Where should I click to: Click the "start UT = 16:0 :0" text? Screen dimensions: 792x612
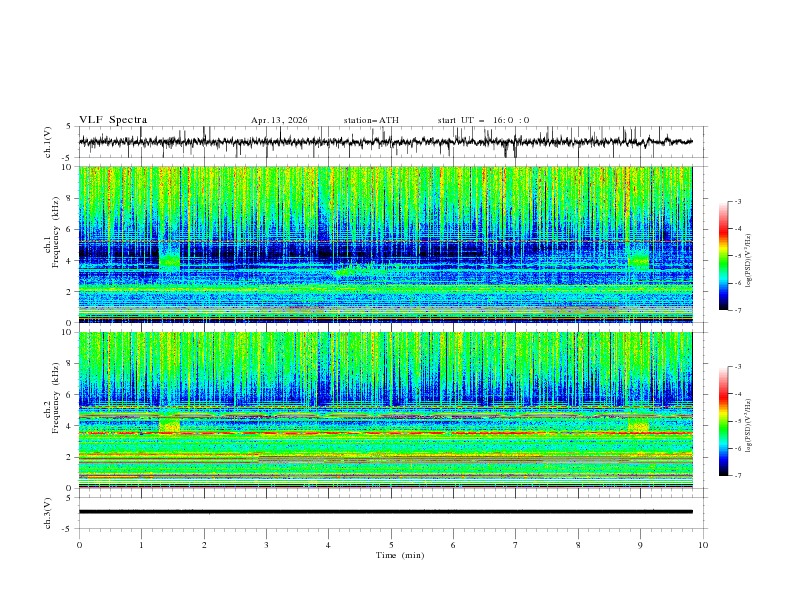[483, 120]
